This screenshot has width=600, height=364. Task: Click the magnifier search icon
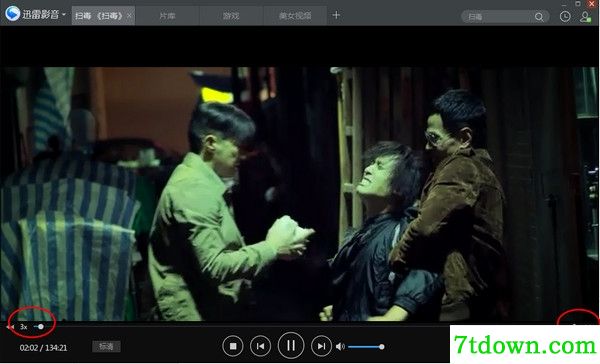tap(539, 17)
